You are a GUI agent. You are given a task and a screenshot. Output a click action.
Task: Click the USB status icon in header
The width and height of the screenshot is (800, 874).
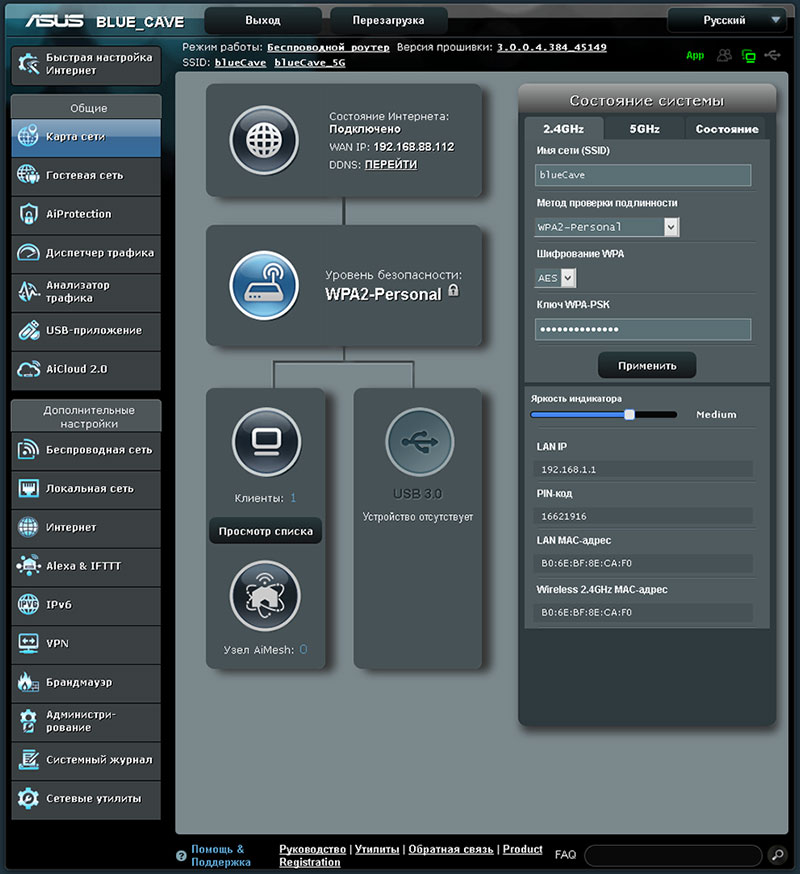[x=773, y=55]
